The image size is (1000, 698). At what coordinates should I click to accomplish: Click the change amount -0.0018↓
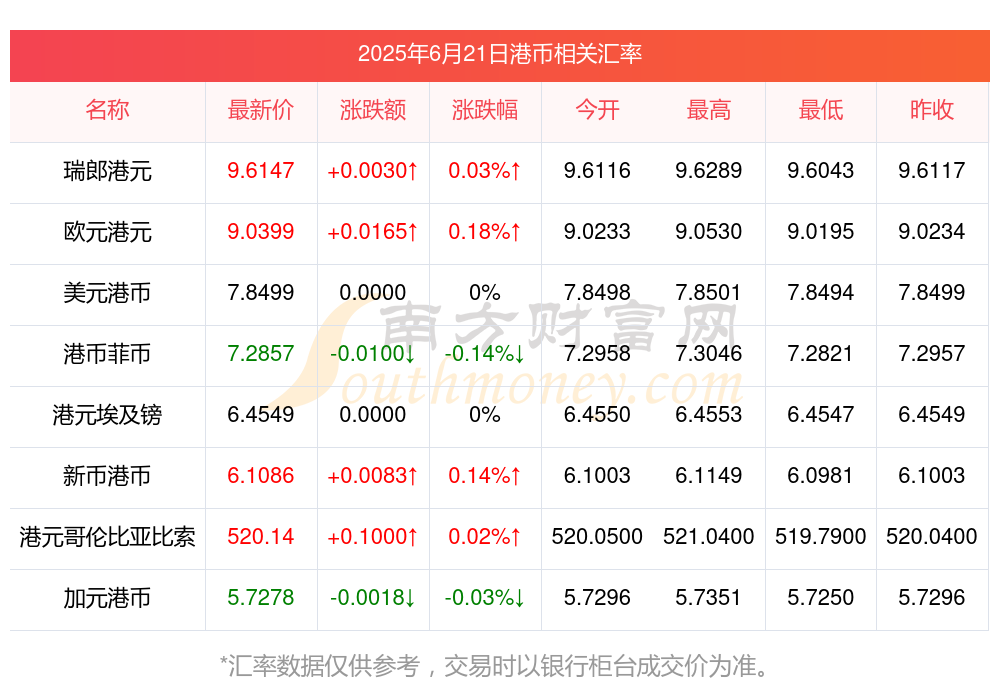click(x=372, y=597)
